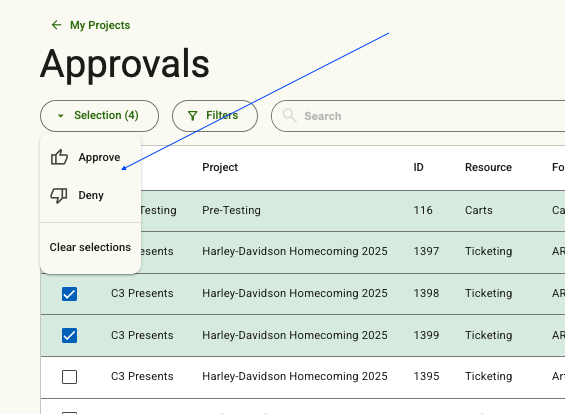
Task: Sort by the ID column header
Action: tap(418, 167)
